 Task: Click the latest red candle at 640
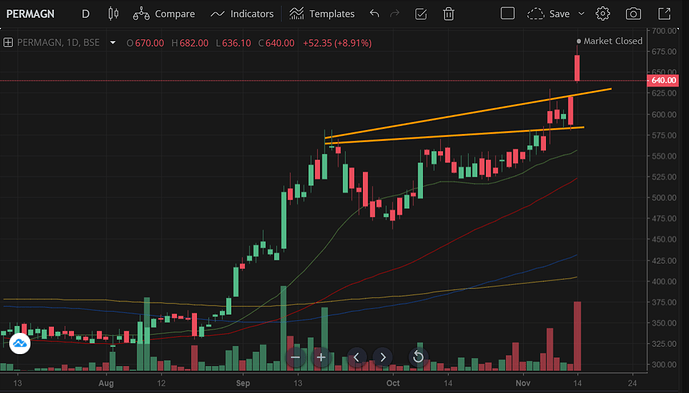[577, 68]
